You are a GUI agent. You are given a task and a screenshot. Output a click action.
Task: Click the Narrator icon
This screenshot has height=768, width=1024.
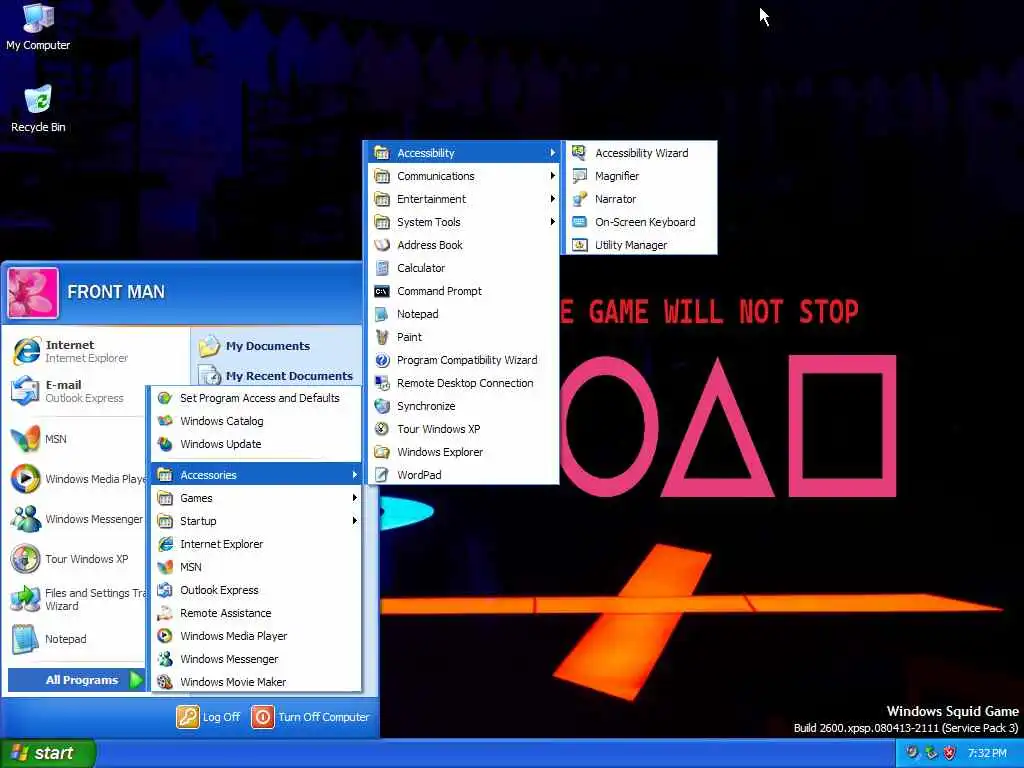coord(579,199)
